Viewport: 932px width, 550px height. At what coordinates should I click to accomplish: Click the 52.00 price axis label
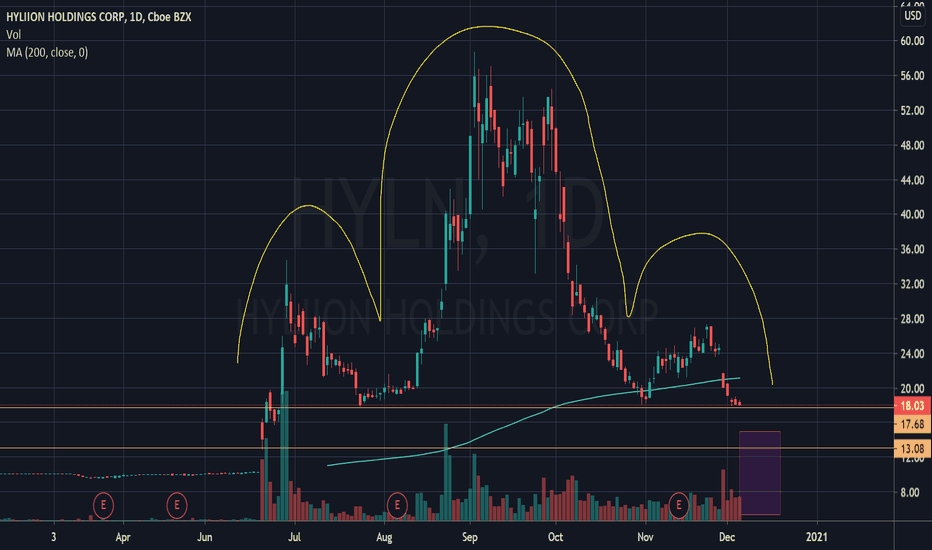[x=912, y=111]
